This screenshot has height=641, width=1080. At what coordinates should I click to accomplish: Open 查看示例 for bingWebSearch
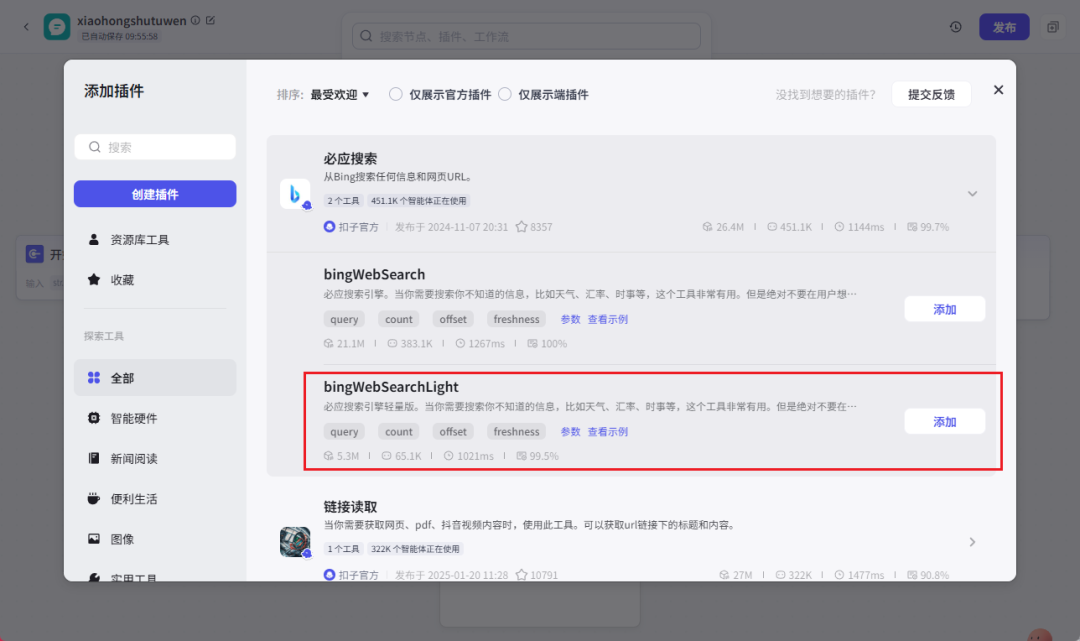tap(608, 319)
